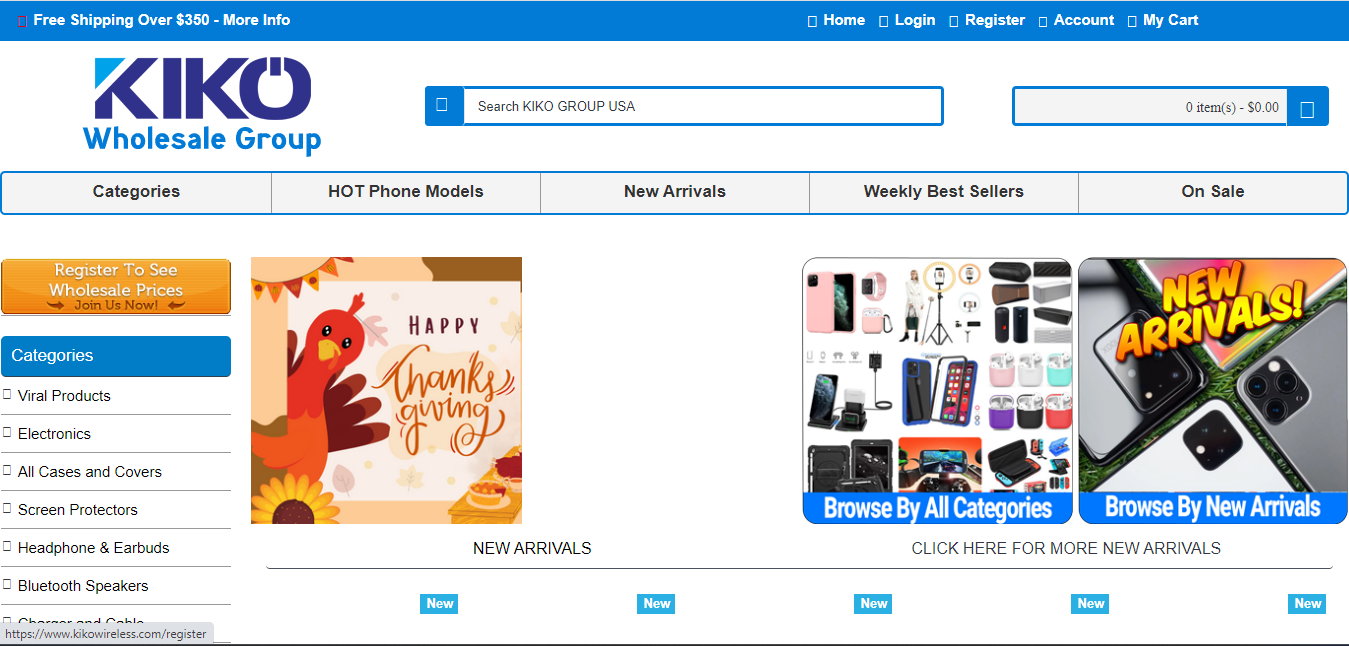Image resolution: width=1349 pixels, height=646 pixels.
Task: Click the Account icon in top bar
Action: click(1043, 21)
